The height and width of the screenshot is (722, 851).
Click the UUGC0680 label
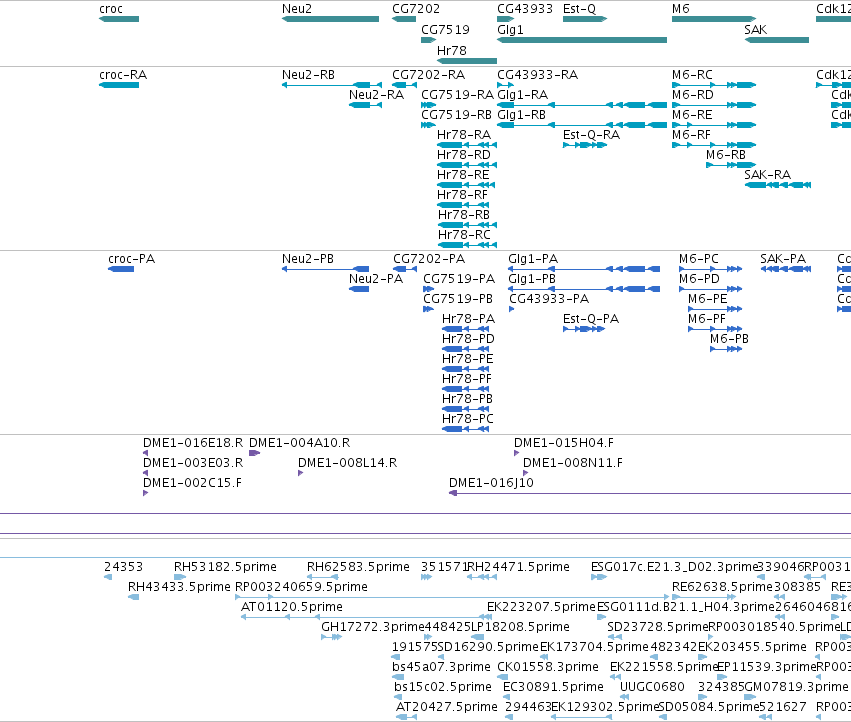652,687
